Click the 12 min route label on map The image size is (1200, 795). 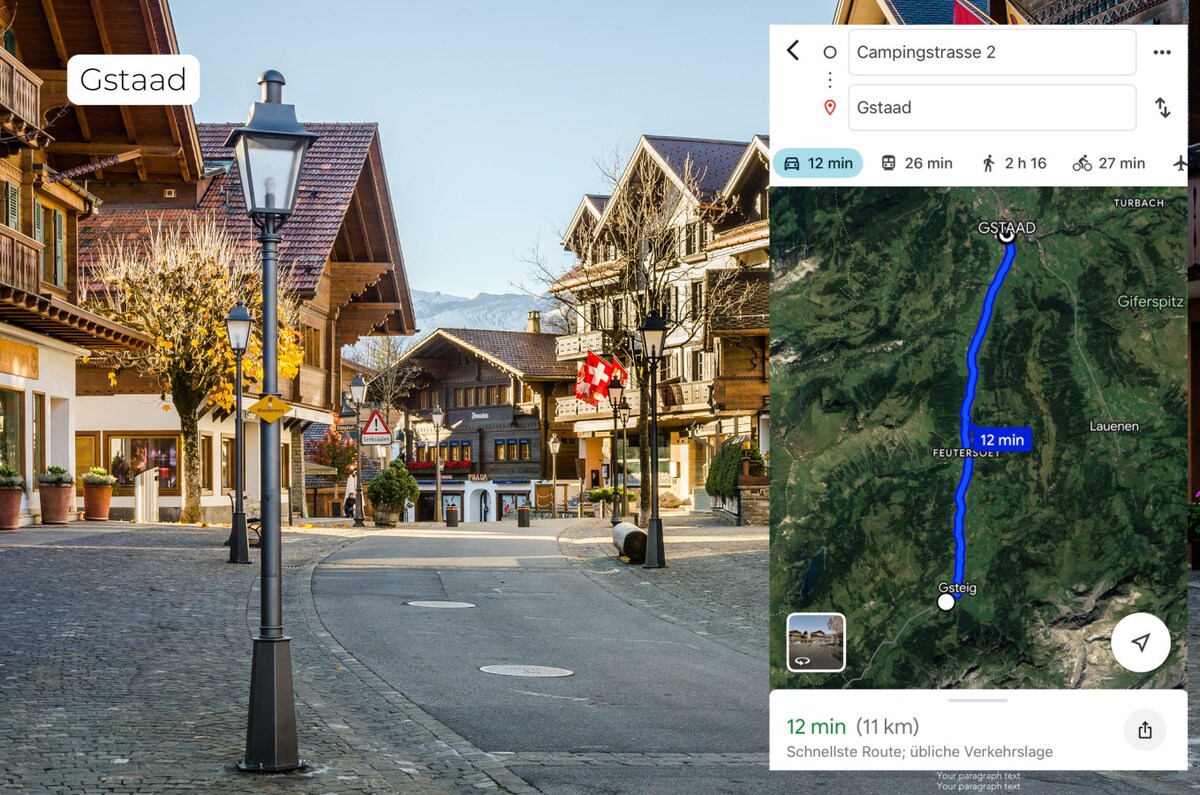coord(1000,439)
